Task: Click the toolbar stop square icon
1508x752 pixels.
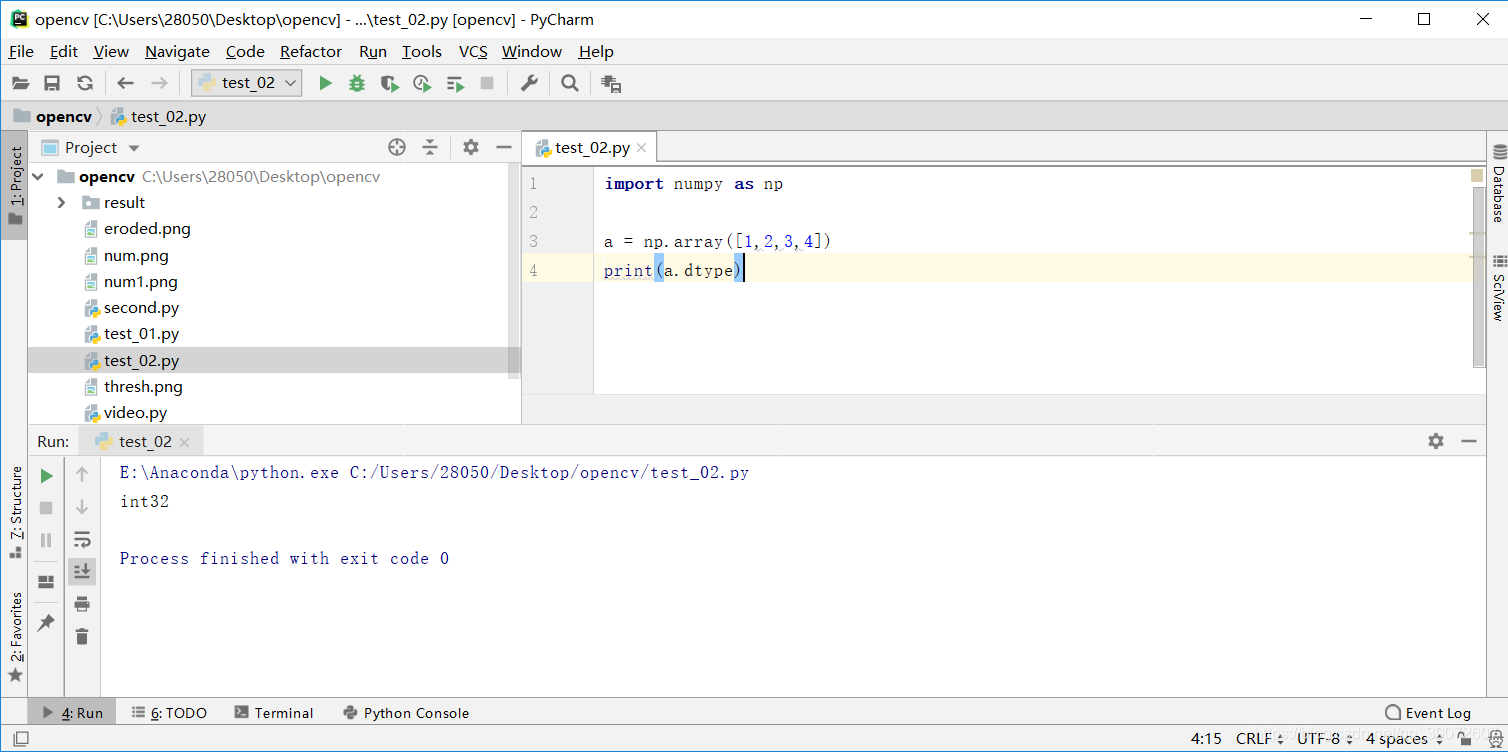Action: click(487, 83)
